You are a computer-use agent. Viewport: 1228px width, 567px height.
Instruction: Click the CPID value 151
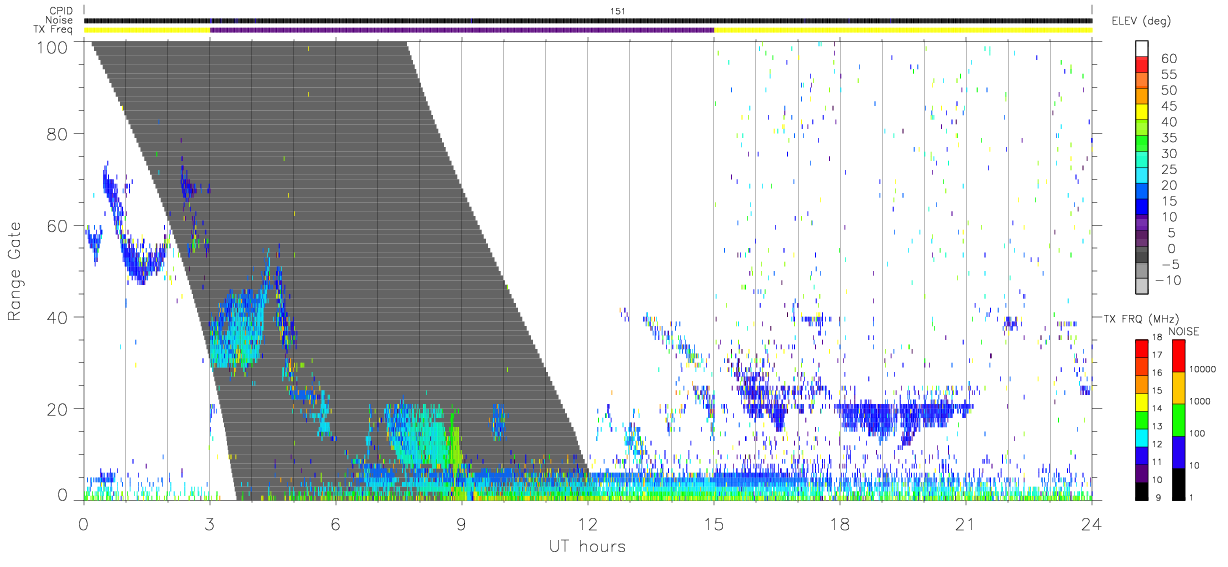click(x=617, y=11)
